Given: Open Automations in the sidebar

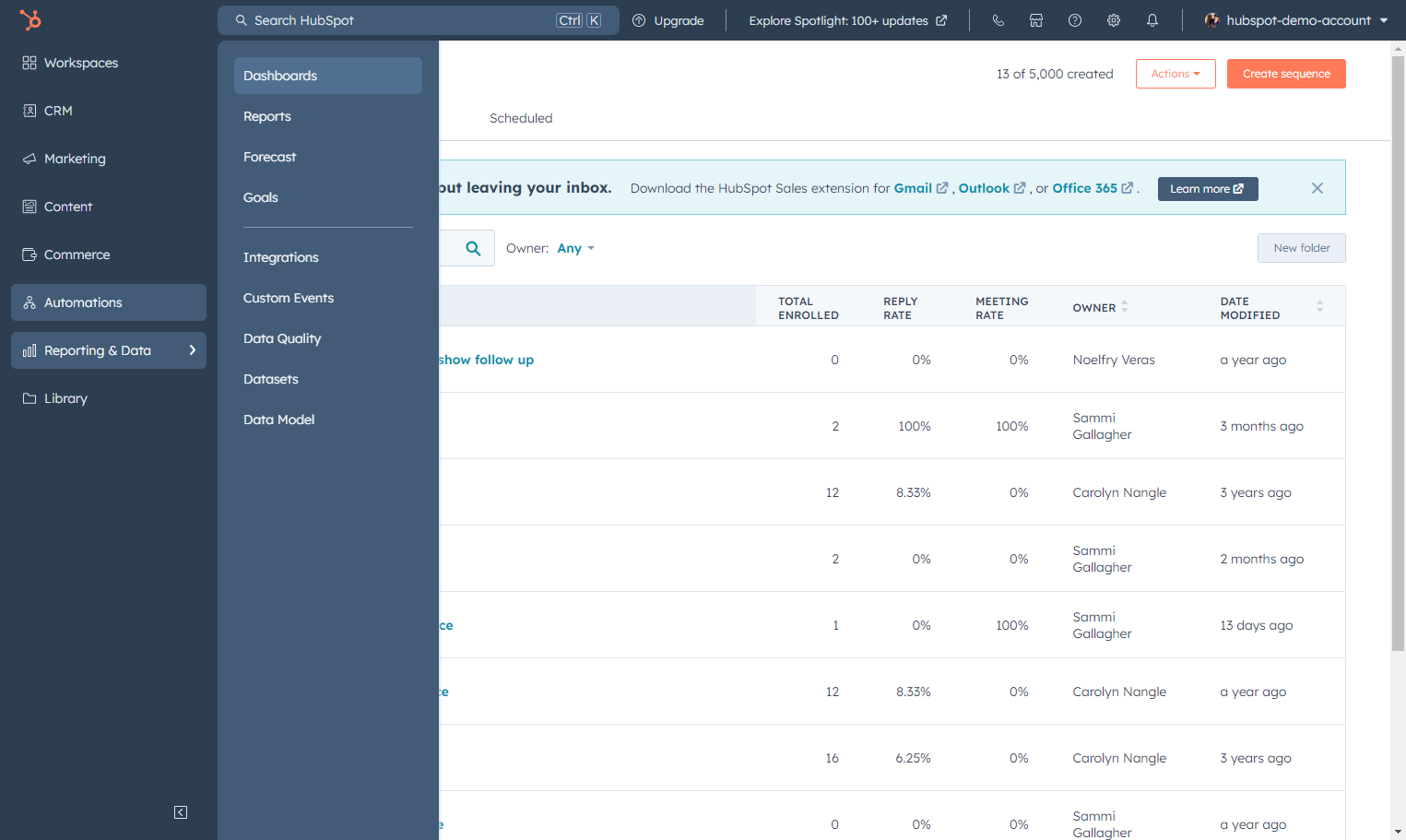Looking at the screenshot, I should pos(109,302).
